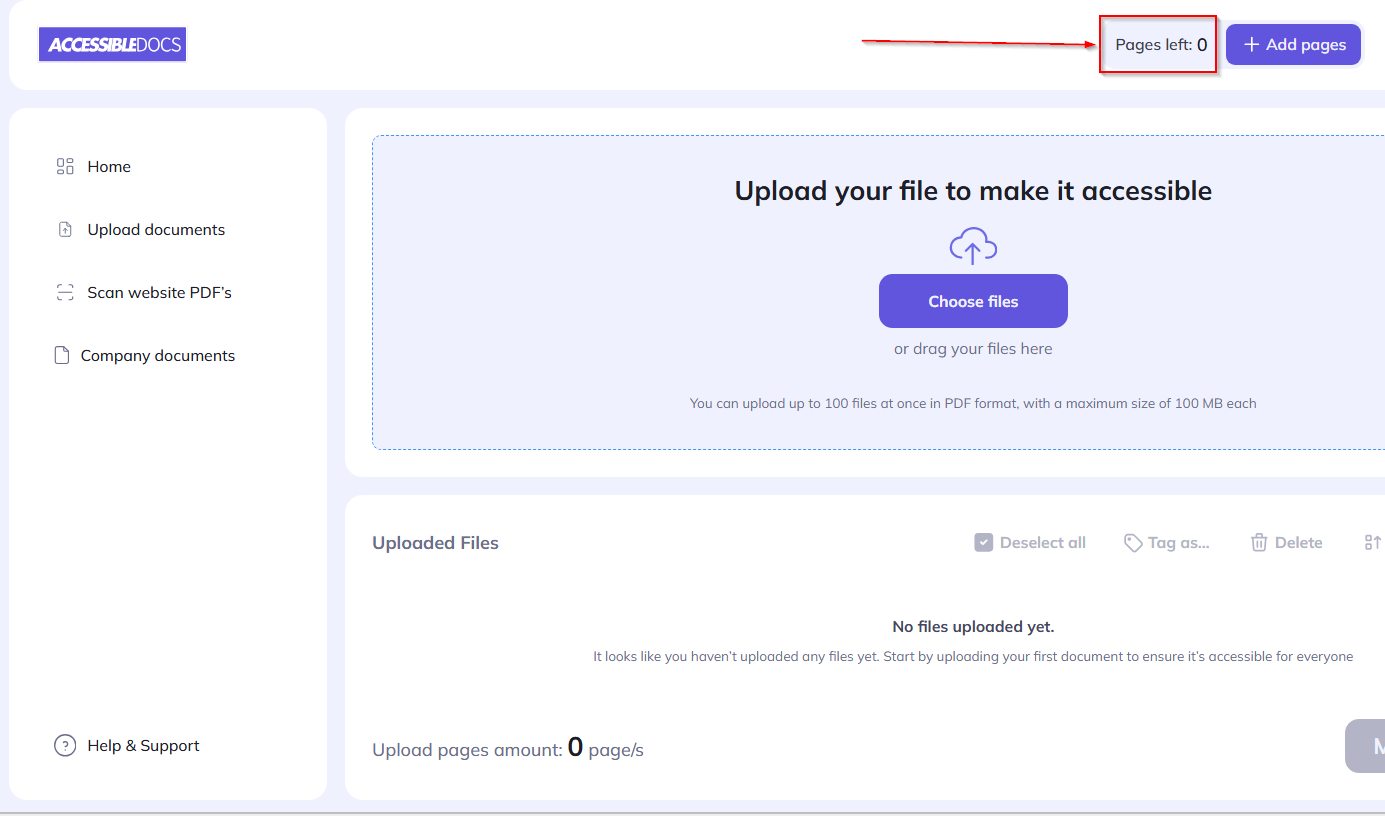Click the Upload documents sidebar icon
The height and width of the screenshot is (816, 1385).
[x=64, y=229]
